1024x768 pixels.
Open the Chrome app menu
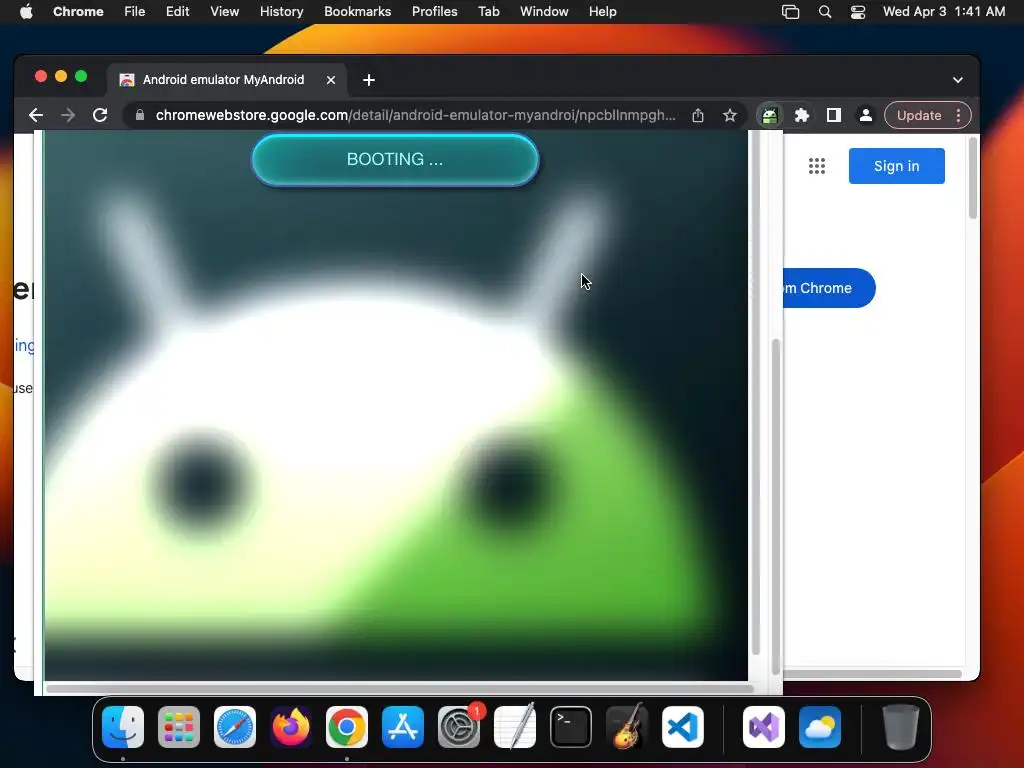[x=78, y=12]
